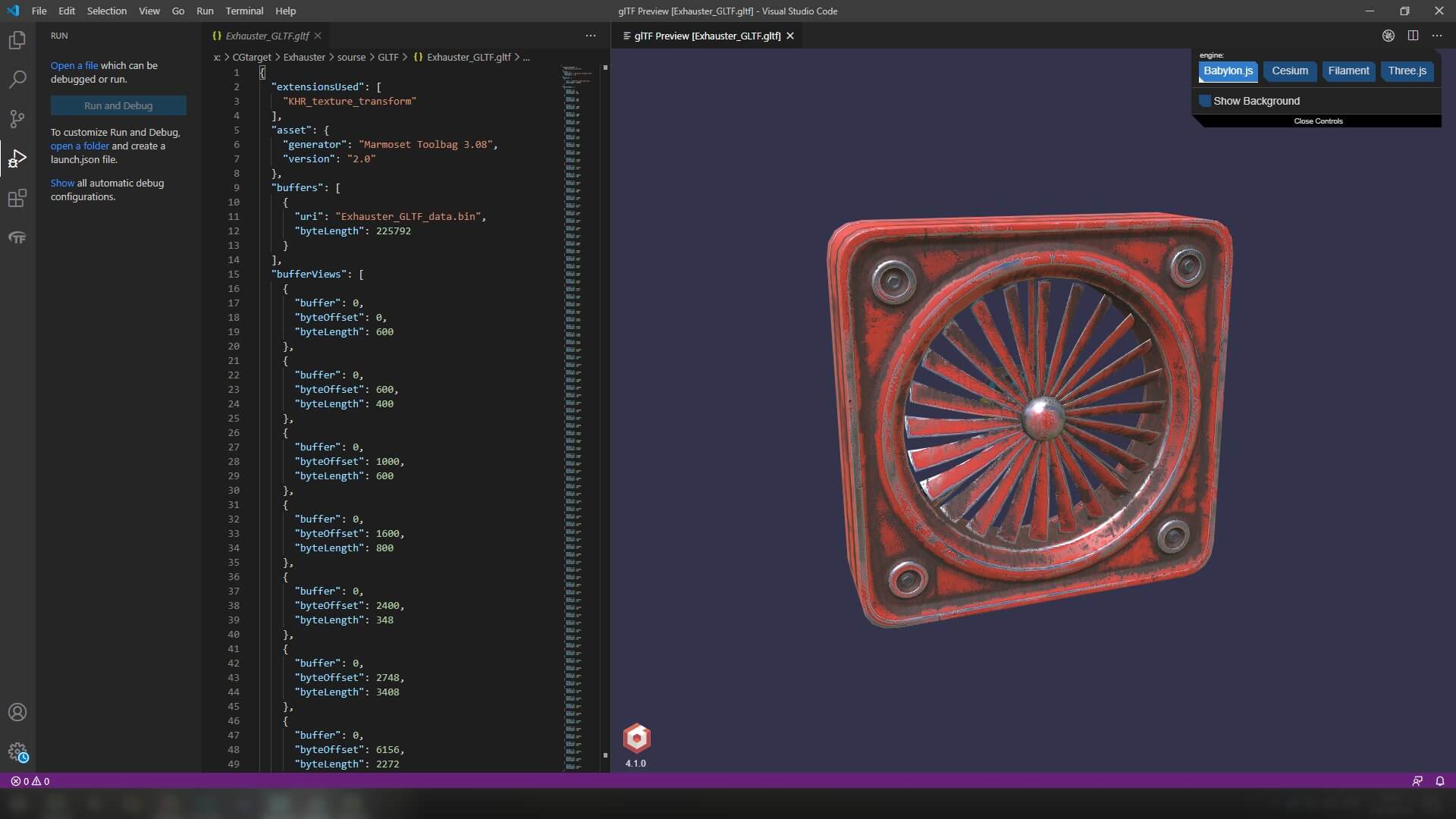The image size is (1456, 819).
Task: Switch render engine to Three.js
Action: tap(1407, 71)
